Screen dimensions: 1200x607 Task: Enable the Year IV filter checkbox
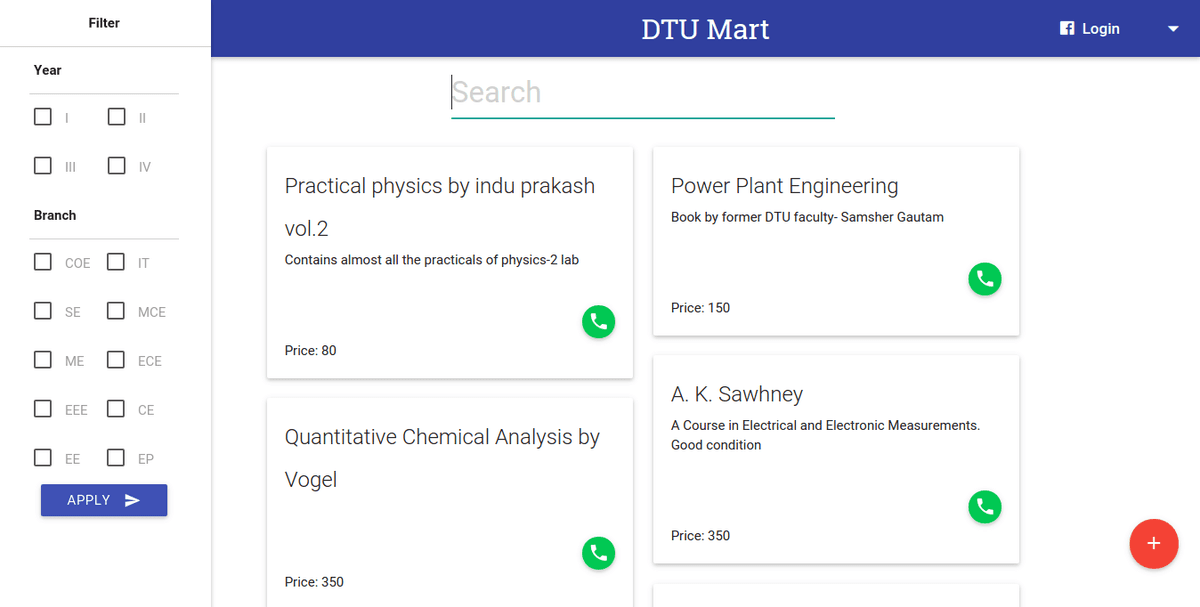tap(117, 166)
